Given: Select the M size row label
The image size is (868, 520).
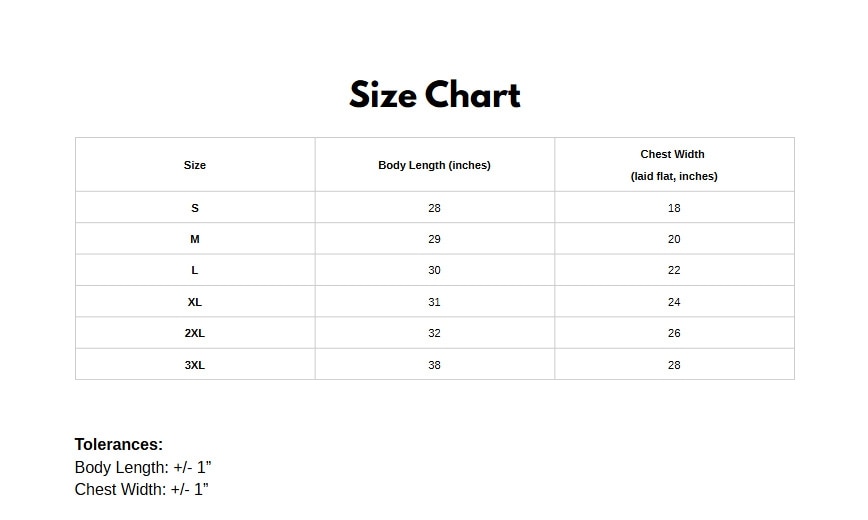Looking at the screenshot, I should click(x=195, y=239).
